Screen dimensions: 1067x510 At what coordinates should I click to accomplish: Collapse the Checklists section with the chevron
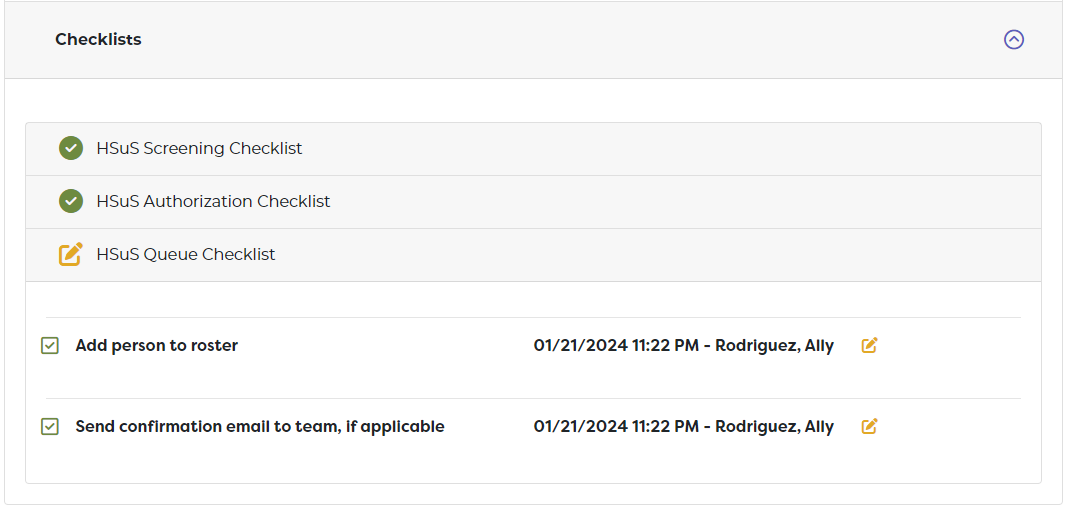click(1014, 40)
